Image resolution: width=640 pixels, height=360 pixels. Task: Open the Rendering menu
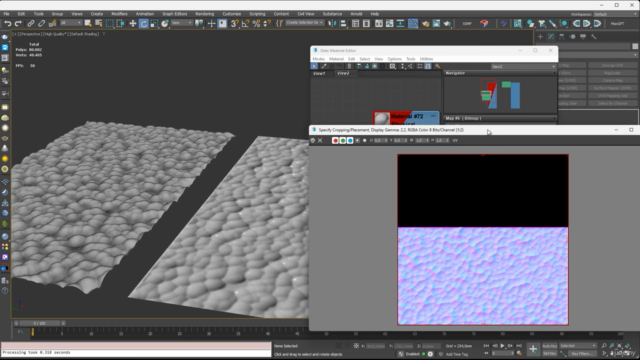(x=204, y=14)
